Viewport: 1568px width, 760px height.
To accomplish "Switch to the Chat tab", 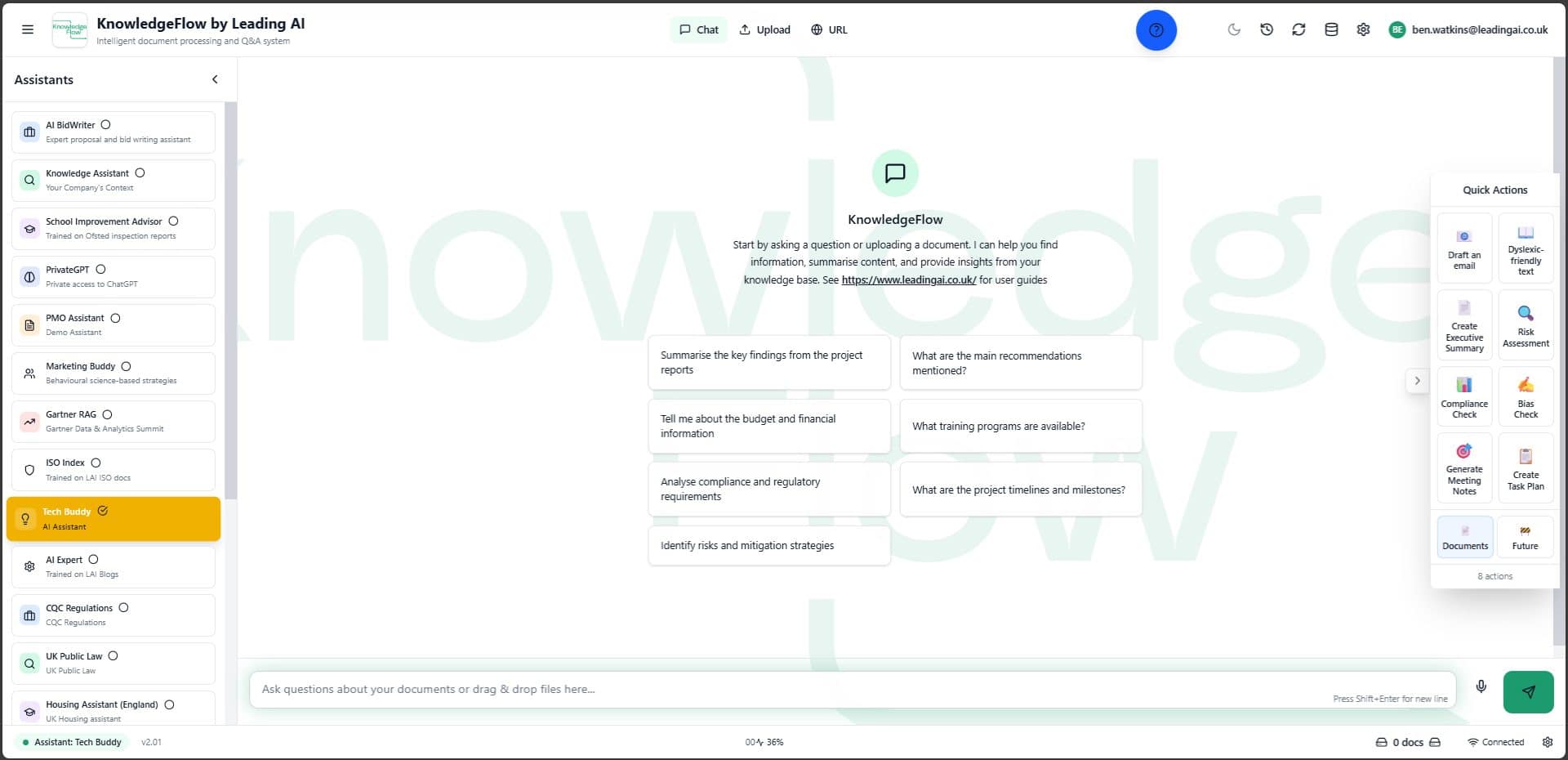I will point(699,29).
